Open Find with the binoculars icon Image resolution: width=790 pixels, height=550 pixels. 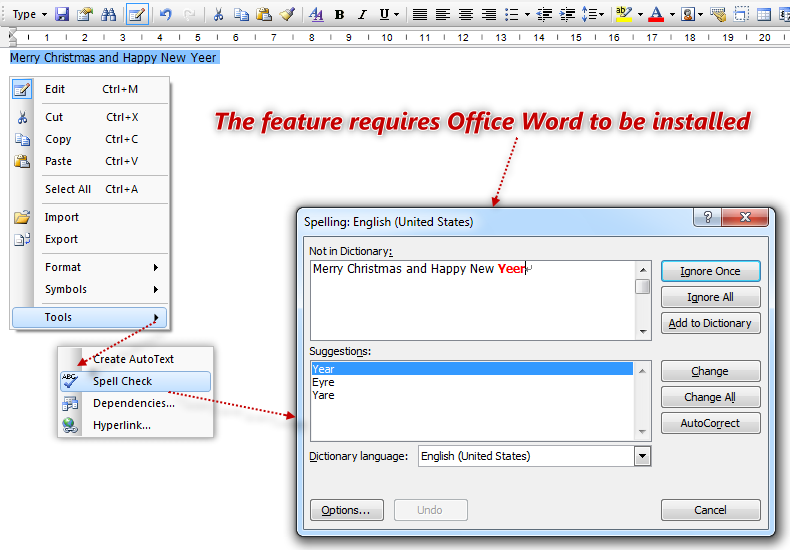108,14
